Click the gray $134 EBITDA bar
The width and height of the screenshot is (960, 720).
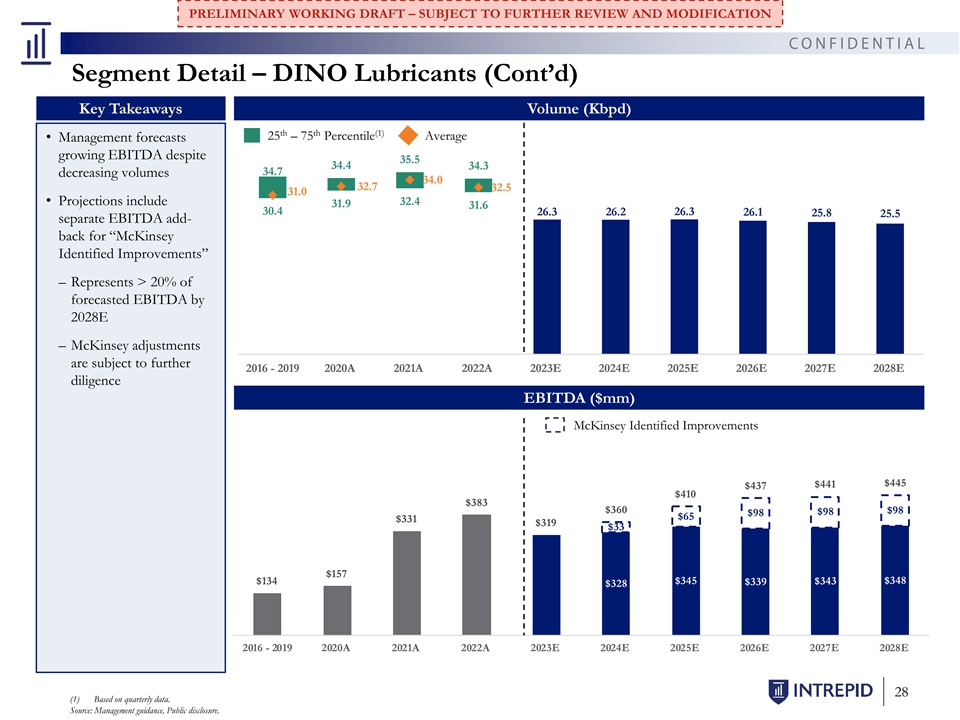point(267,614)
